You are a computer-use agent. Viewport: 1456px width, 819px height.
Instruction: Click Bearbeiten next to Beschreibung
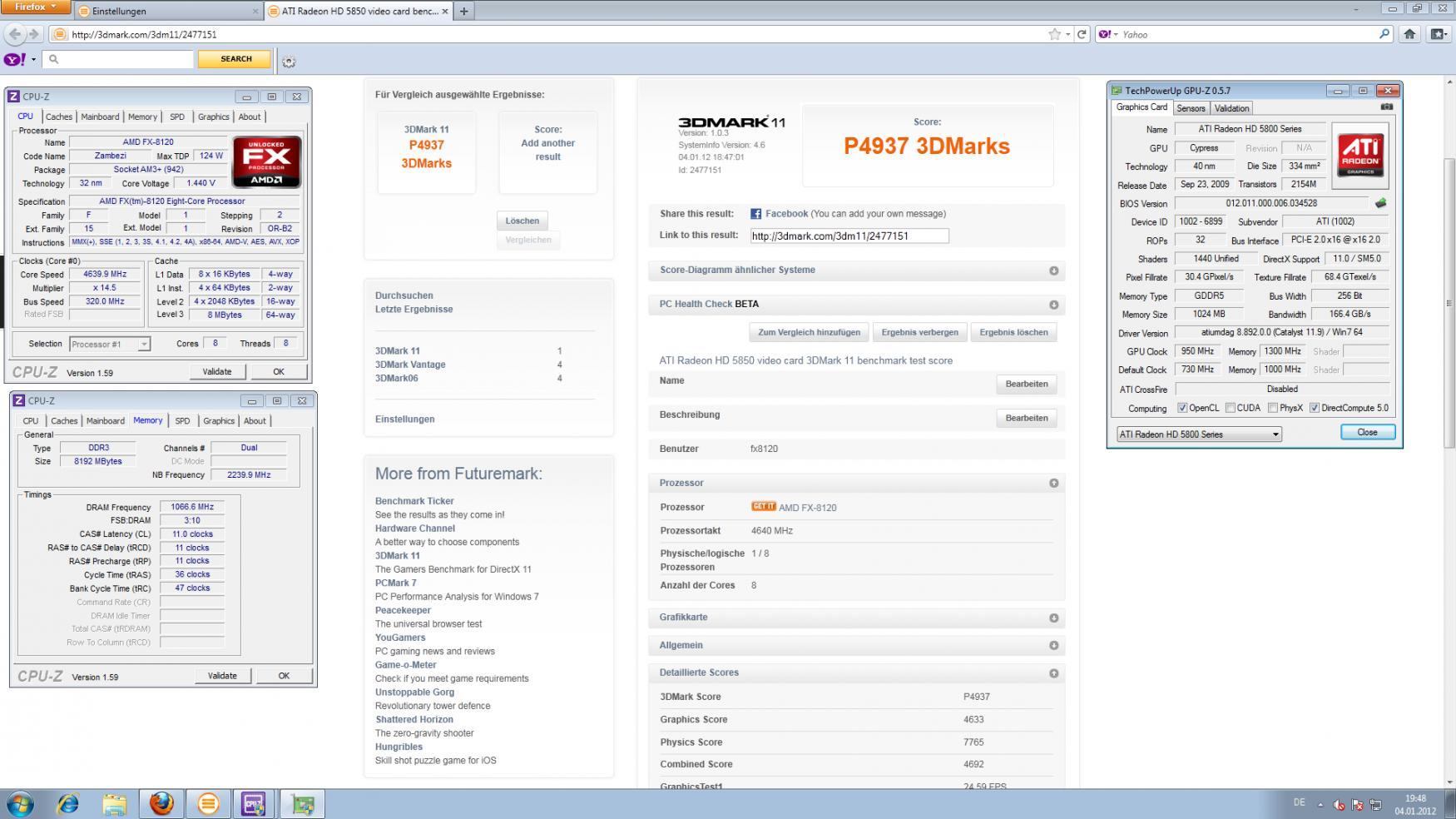1026,418
